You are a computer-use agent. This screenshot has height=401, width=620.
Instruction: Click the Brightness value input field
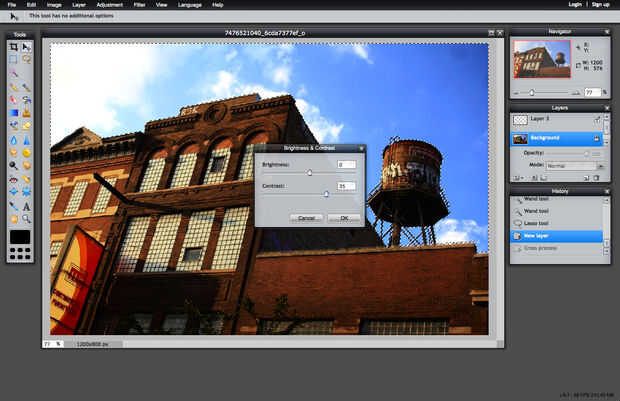click(x=346, y=165)
